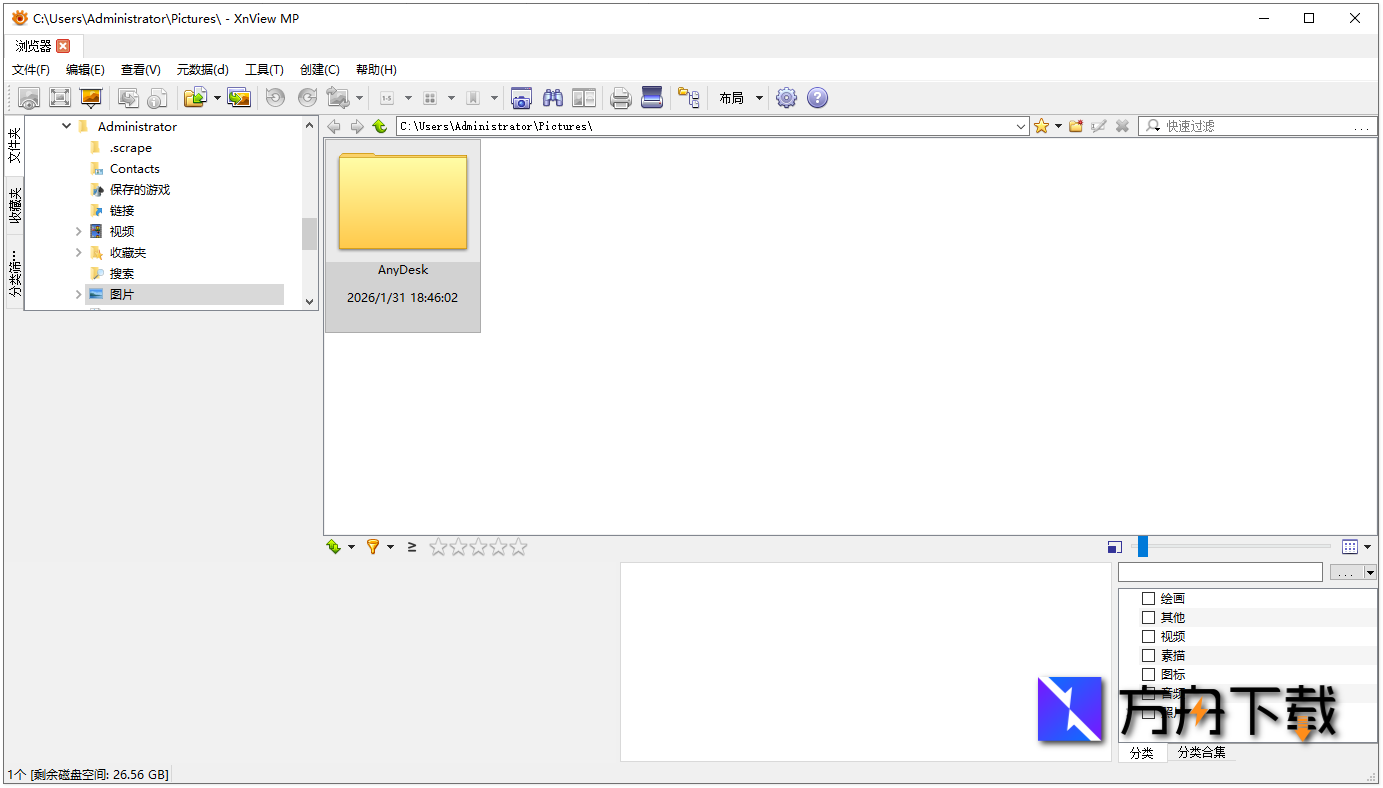Open the search binoculars icon
The height and width of the screenshot is (788, 1383).
(552, 97)
